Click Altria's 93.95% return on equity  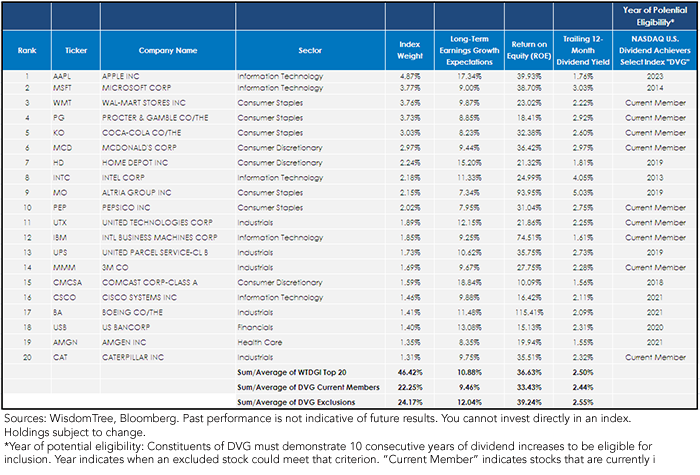coord(529,193)
